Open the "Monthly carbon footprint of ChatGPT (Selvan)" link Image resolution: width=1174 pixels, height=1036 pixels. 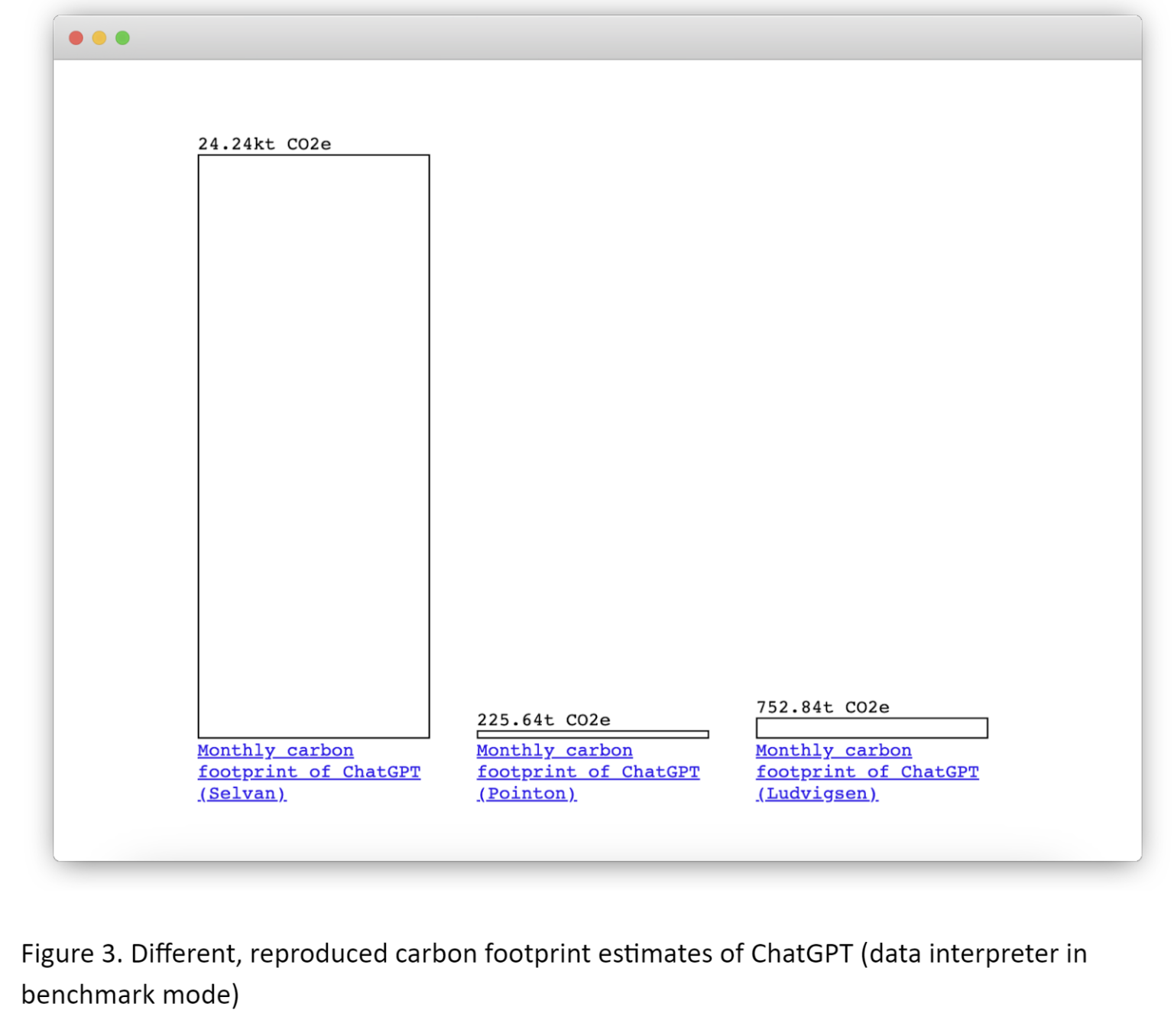coord(309,772)
